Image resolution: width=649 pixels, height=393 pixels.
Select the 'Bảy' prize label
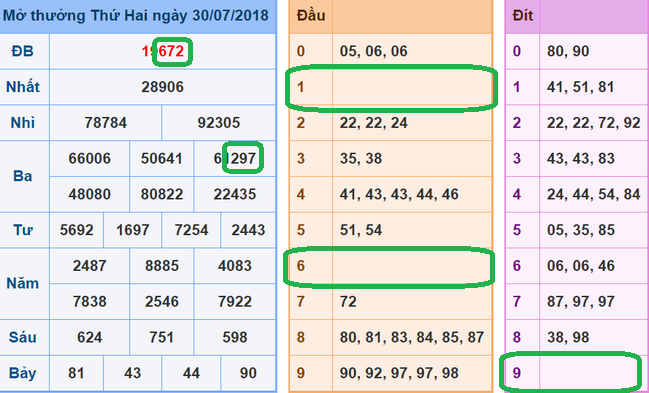(x=23, y=373)
